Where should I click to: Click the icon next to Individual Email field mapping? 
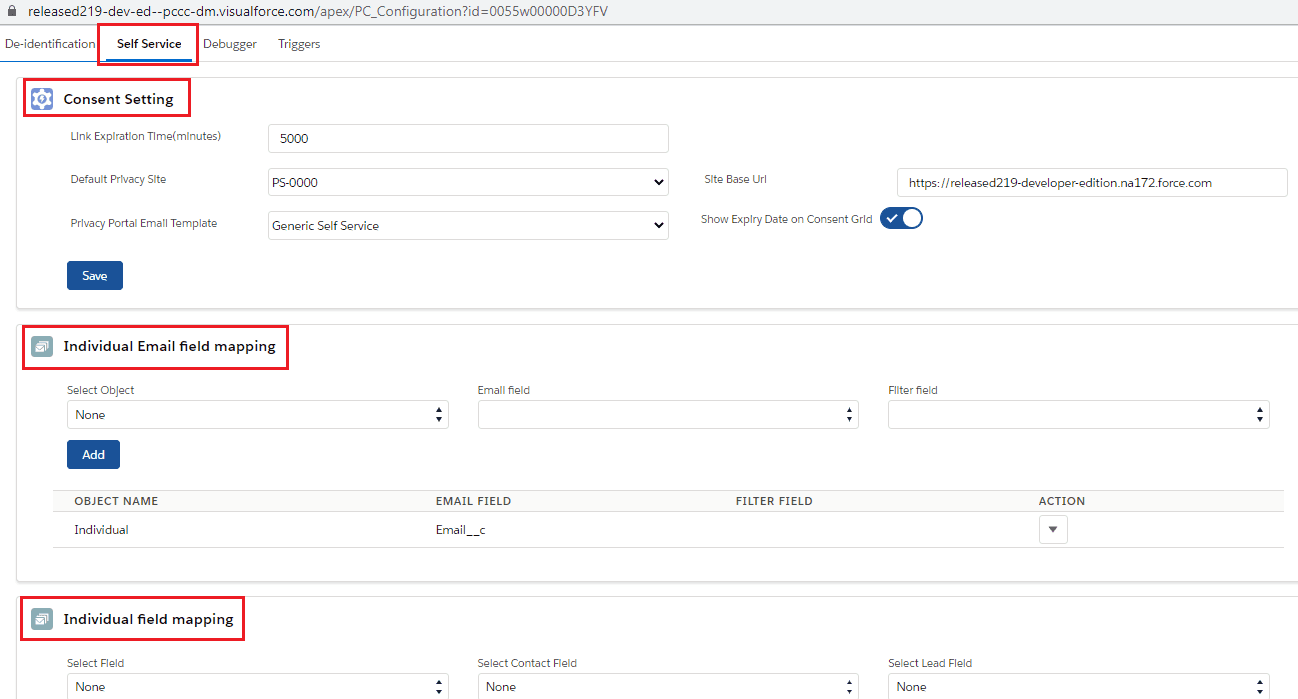[x=41, y=345]
